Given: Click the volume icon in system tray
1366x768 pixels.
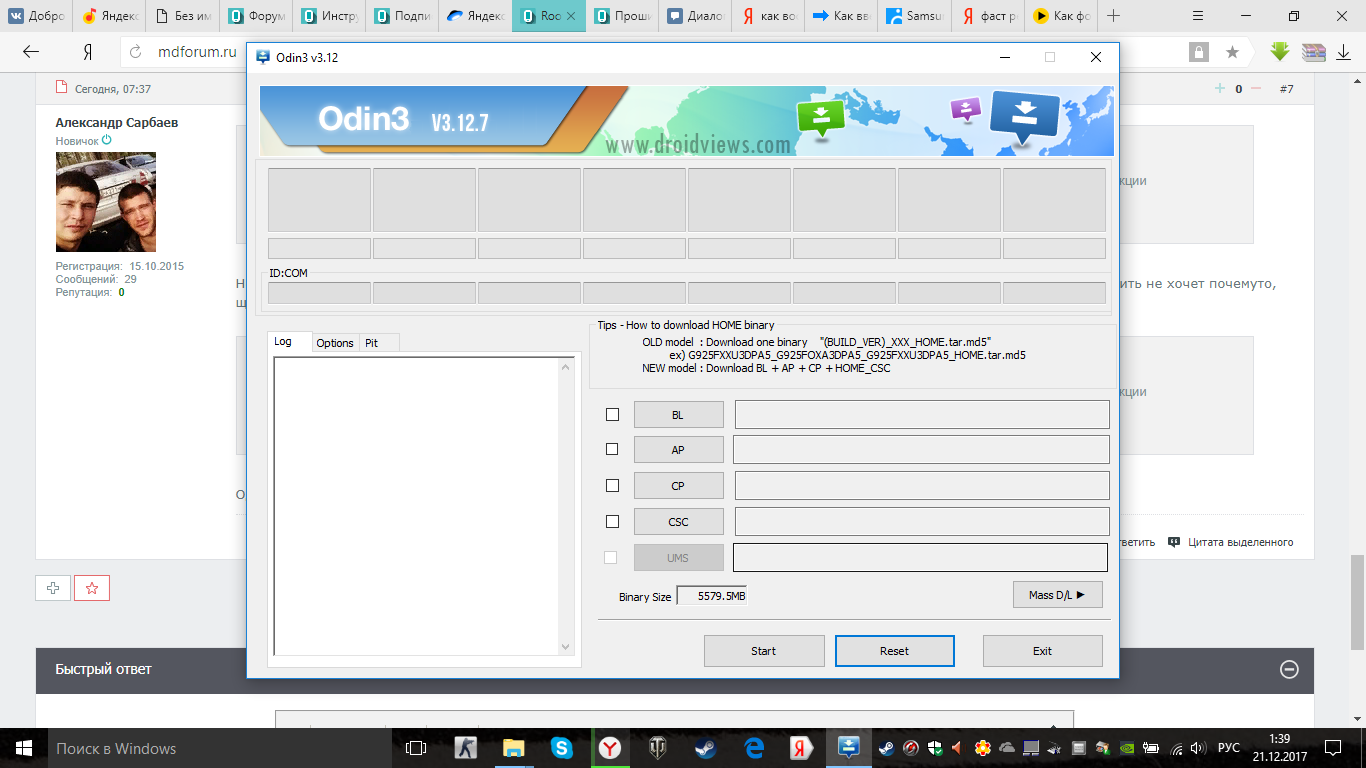Looking at the screenshot, I should coord(1198,748).
